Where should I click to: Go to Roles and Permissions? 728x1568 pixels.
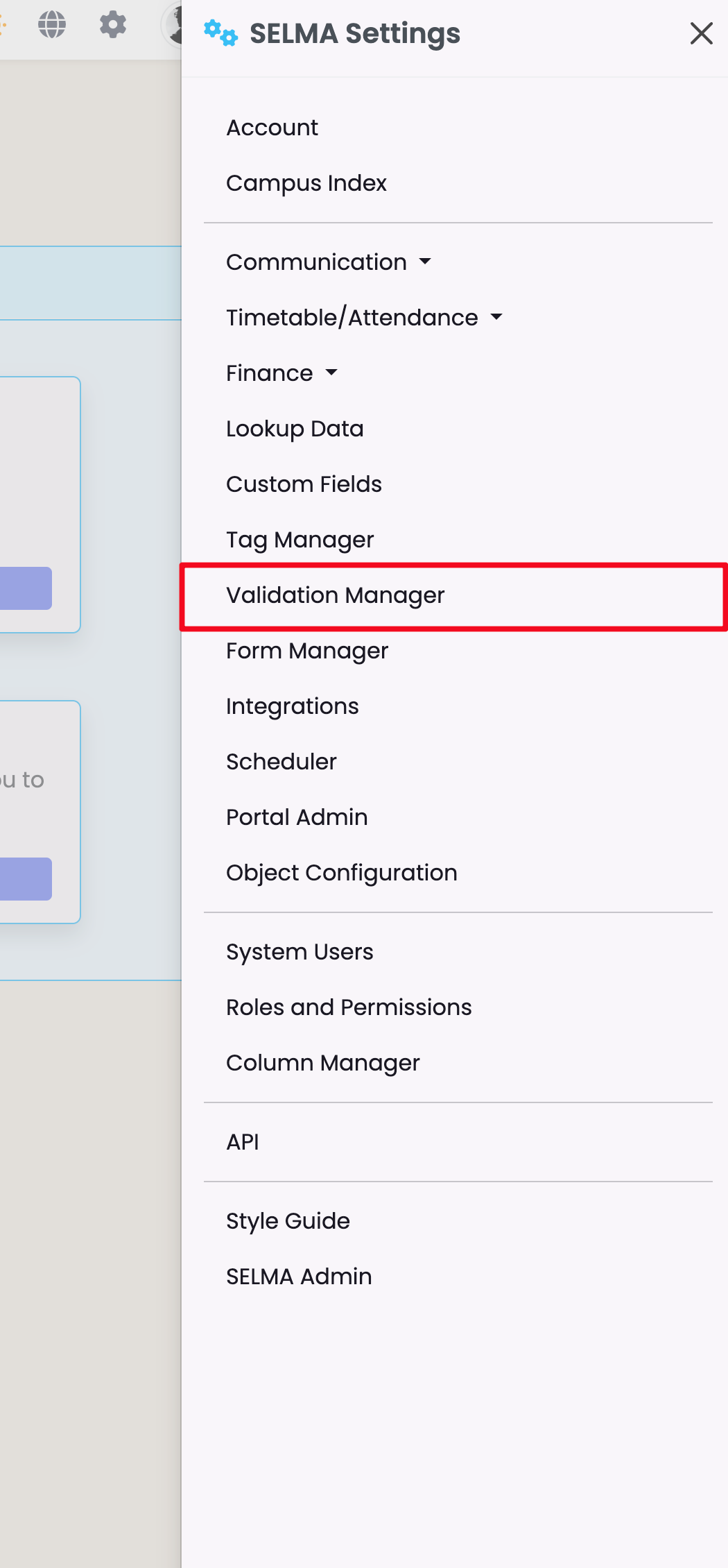[x=349, y=1007]
